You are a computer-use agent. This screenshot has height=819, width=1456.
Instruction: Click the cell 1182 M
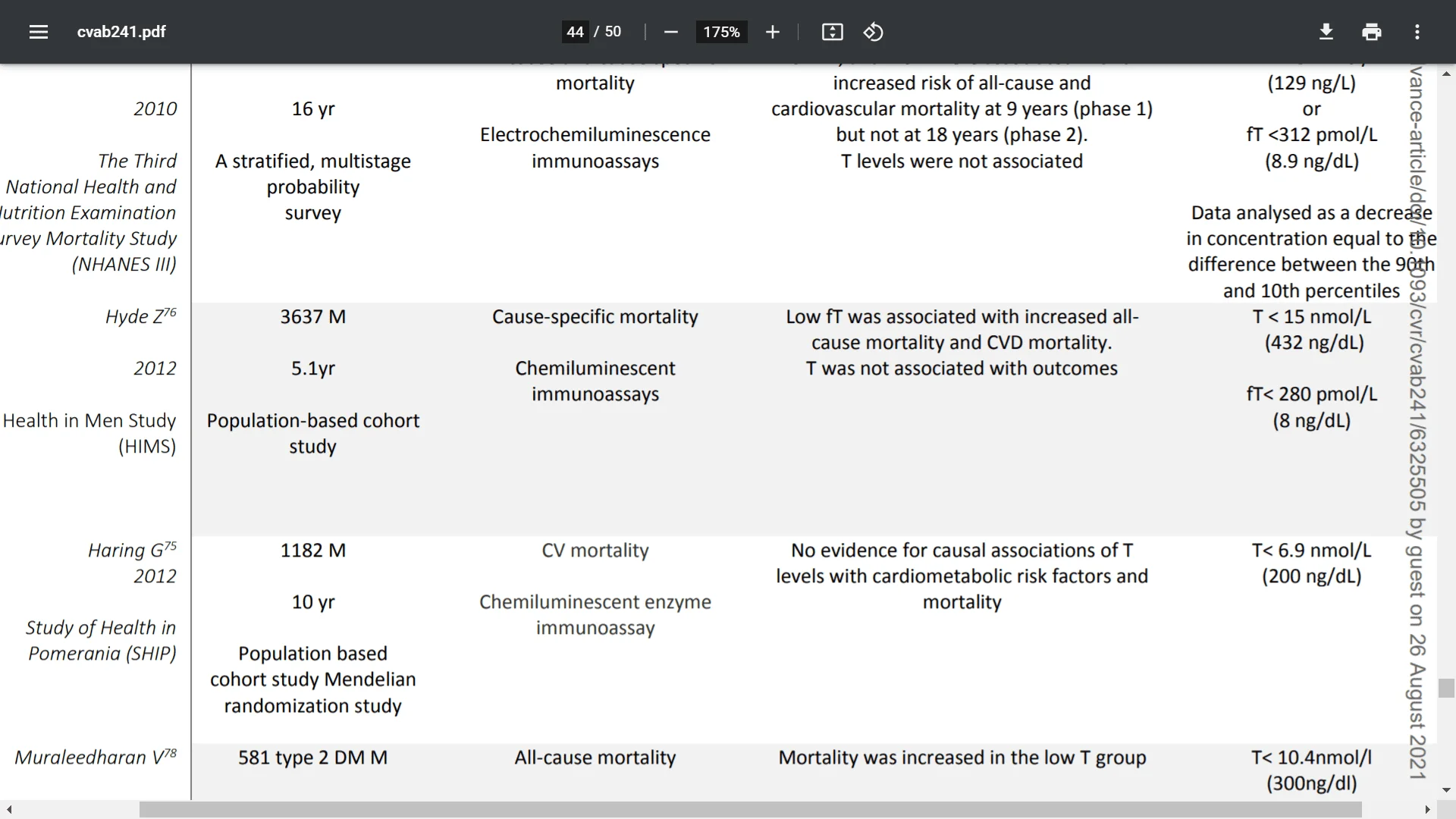coord(313,550)
